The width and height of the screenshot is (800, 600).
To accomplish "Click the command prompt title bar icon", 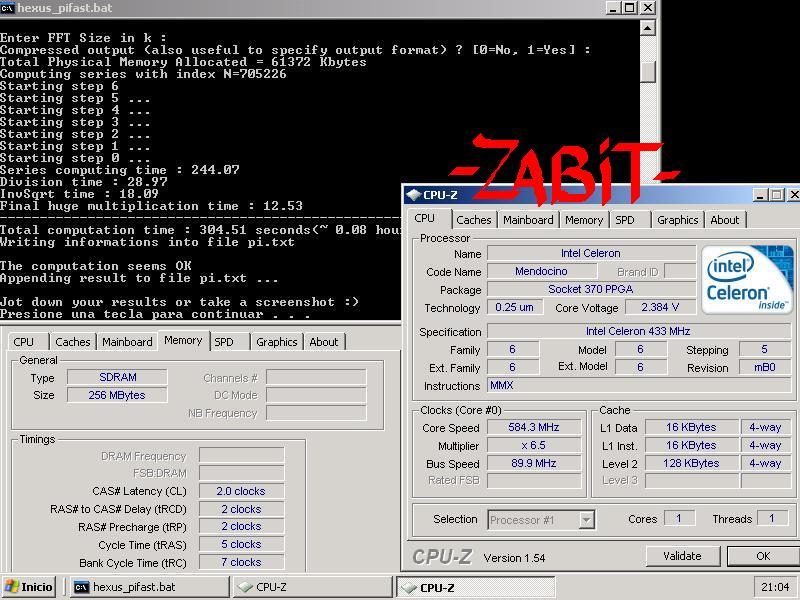I will 8,8.
